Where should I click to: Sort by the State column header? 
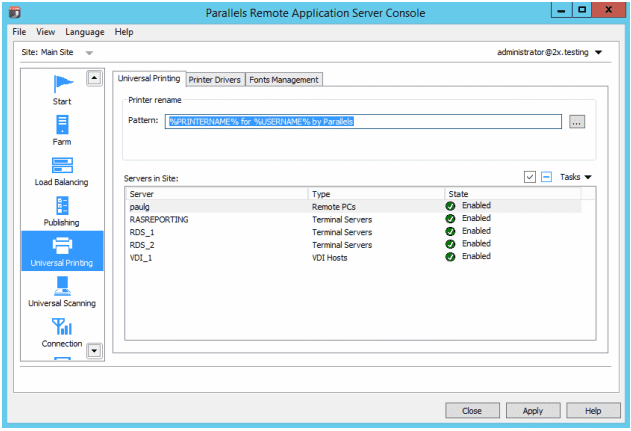click(513, 194)
